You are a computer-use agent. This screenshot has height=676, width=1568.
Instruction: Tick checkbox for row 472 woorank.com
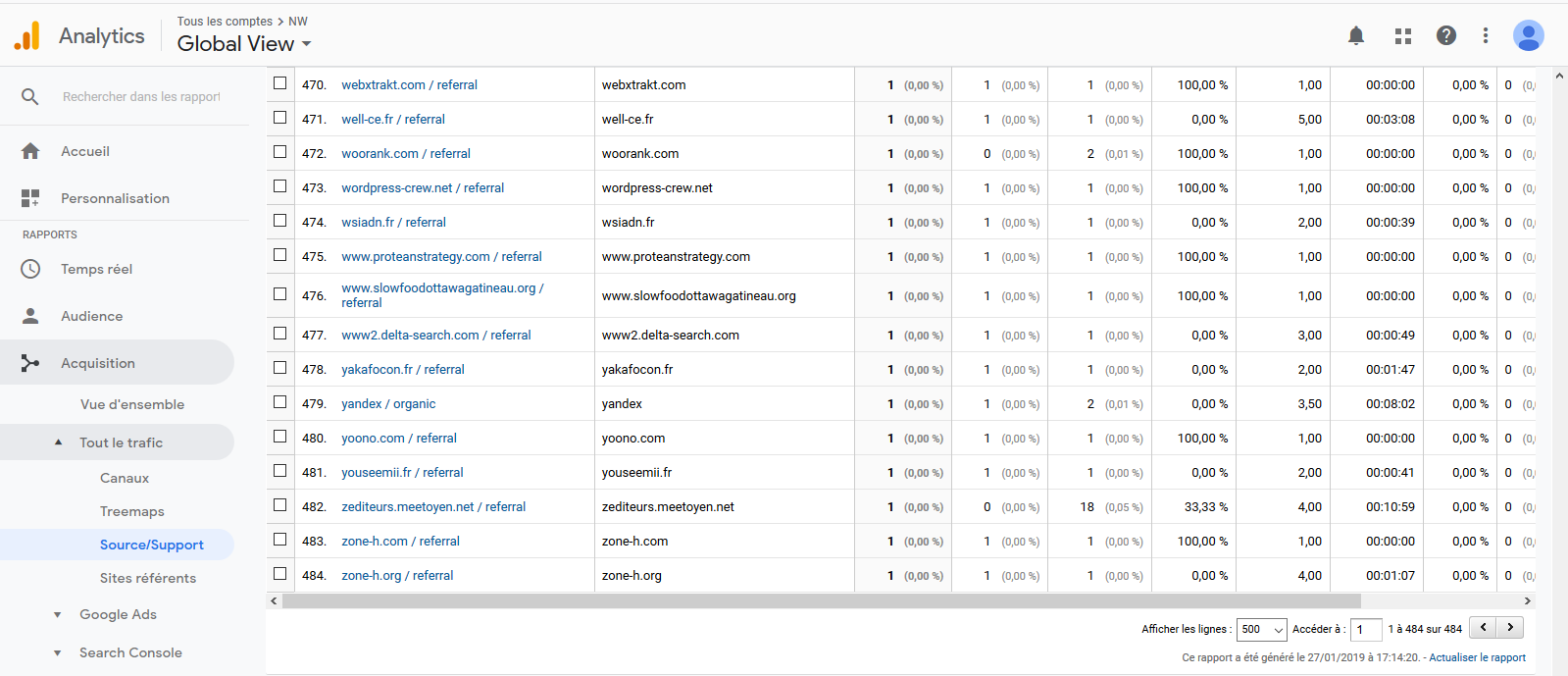pos(280,152)
